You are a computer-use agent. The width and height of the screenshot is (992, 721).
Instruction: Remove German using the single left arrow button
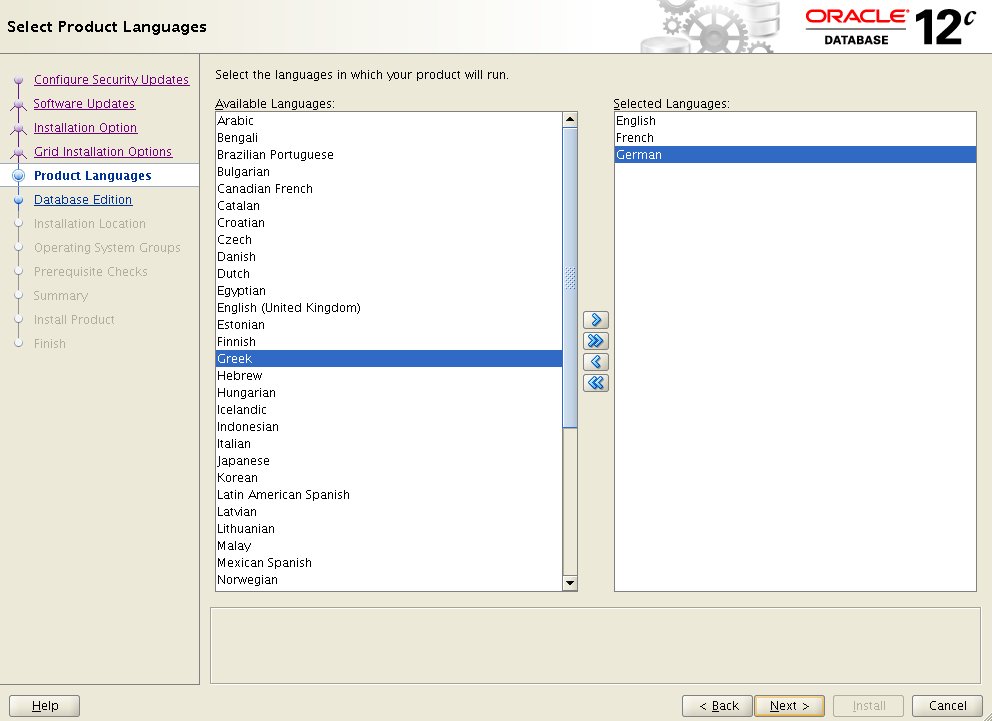595,362
